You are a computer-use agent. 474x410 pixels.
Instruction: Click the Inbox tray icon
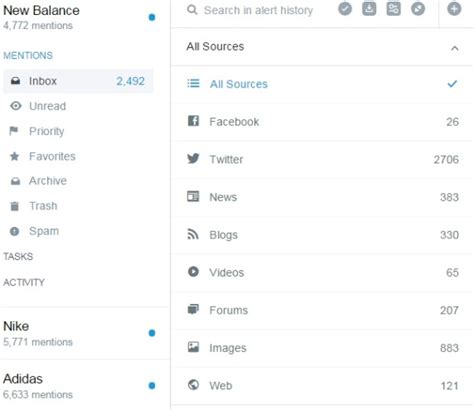(15, 81)
